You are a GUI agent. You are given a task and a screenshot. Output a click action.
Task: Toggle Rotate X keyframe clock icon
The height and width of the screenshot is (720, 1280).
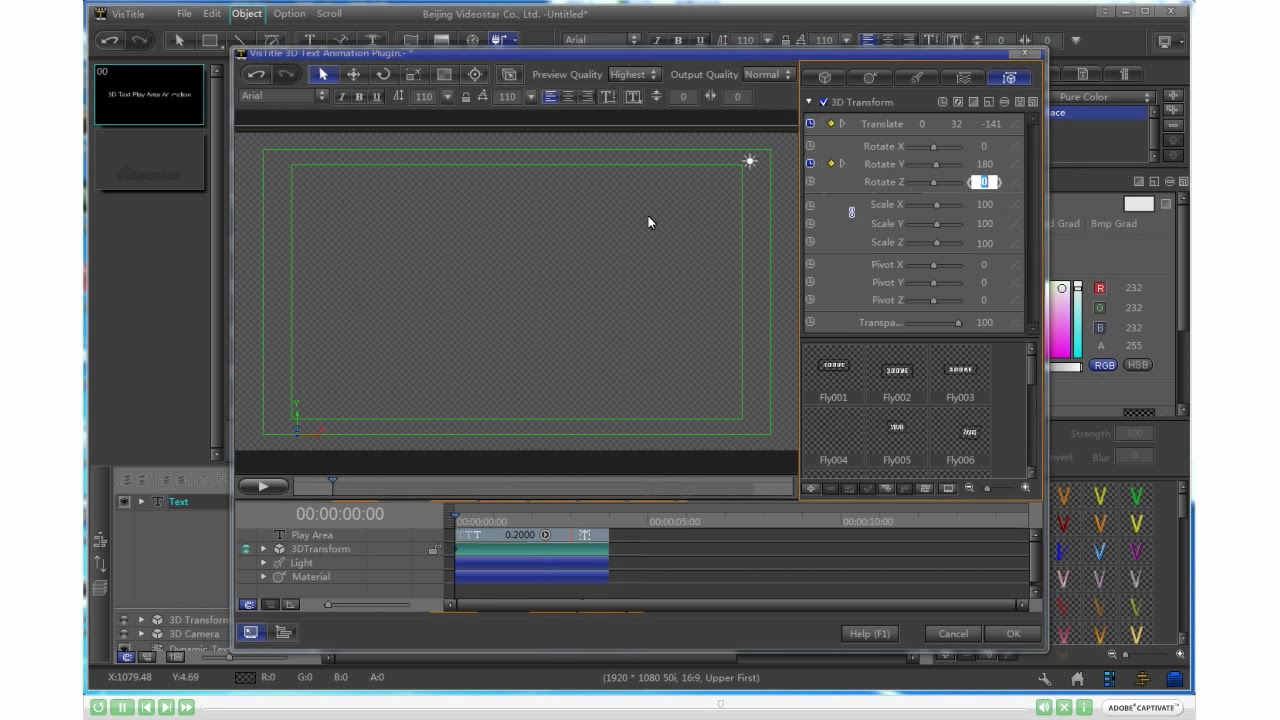pos(810,146)
